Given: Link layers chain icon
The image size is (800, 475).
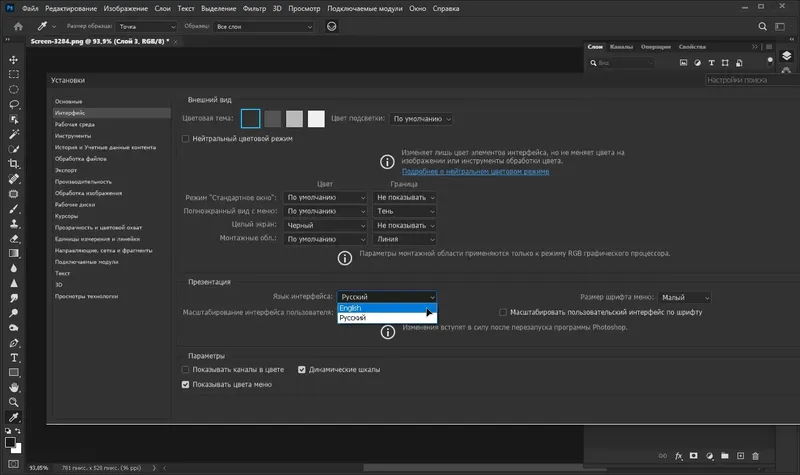Looking at the screenshot, I should pos(662,456).
